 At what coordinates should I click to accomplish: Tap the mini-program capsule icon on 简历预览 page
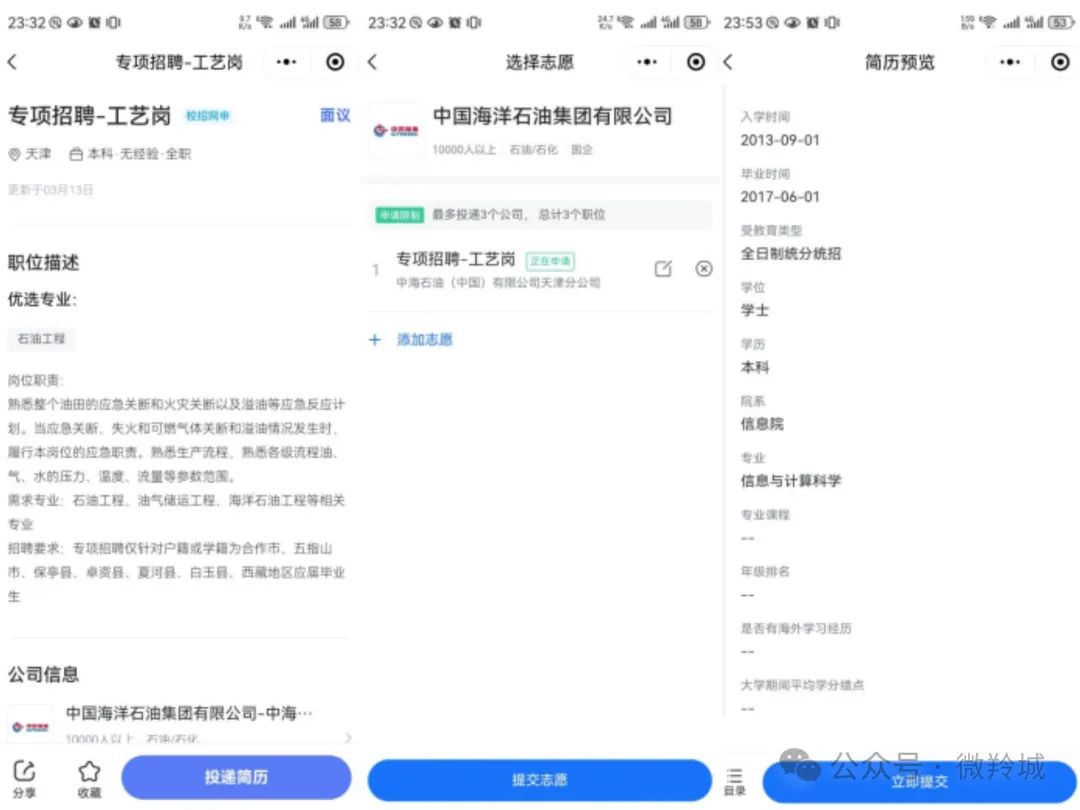pyautogui.click(x=1059, y=61)
